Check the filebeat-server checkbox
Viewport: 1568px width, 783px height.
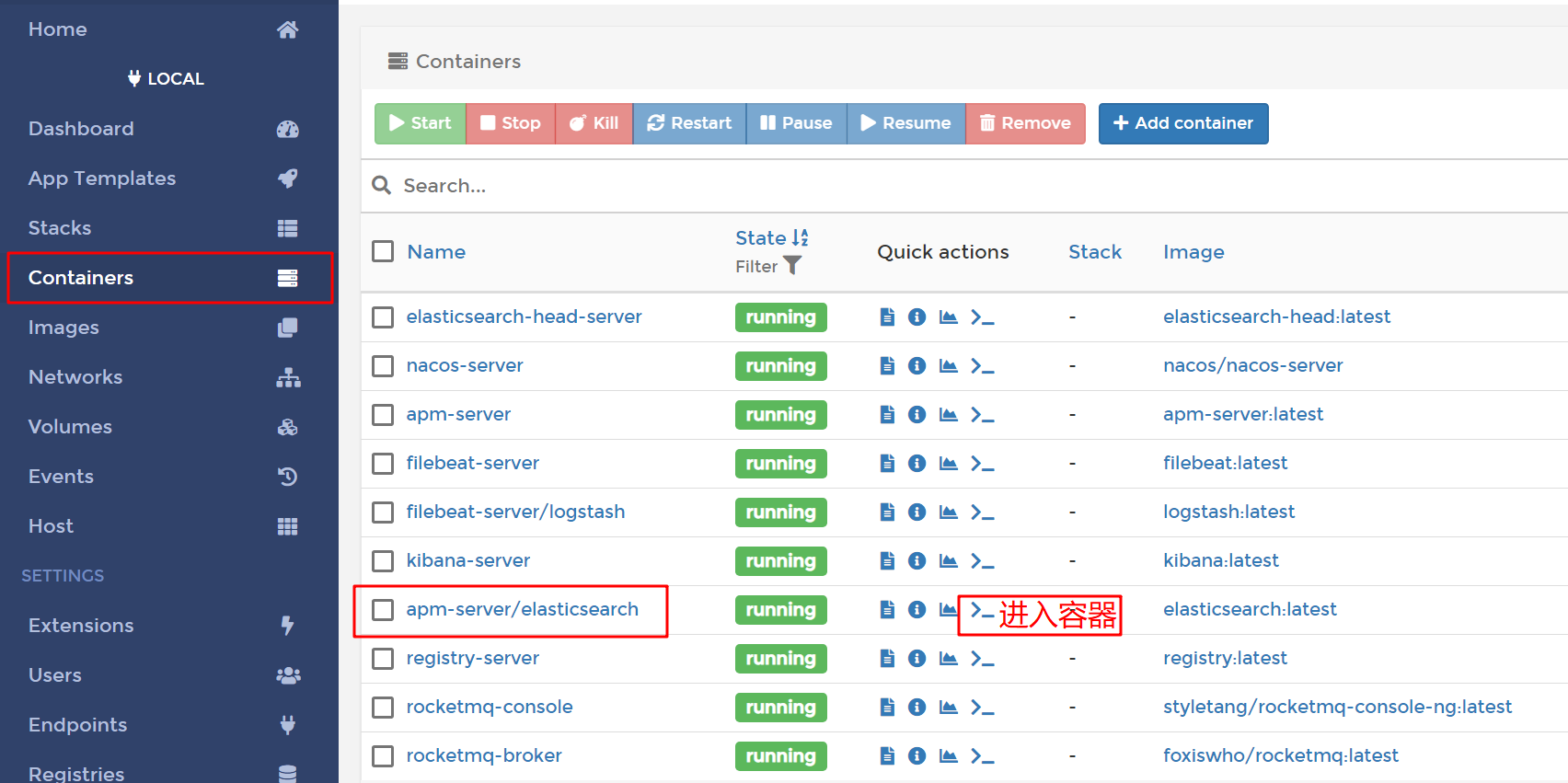(383, 464)
